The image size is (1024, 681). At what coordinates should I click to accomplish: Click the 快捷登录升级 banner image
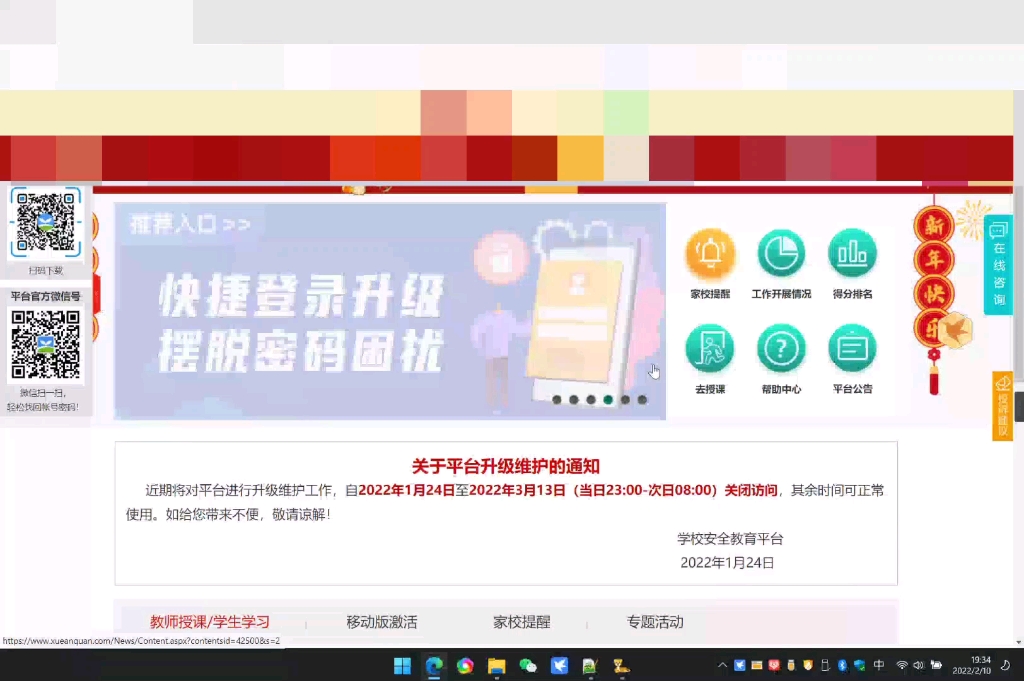click(390, 311)
